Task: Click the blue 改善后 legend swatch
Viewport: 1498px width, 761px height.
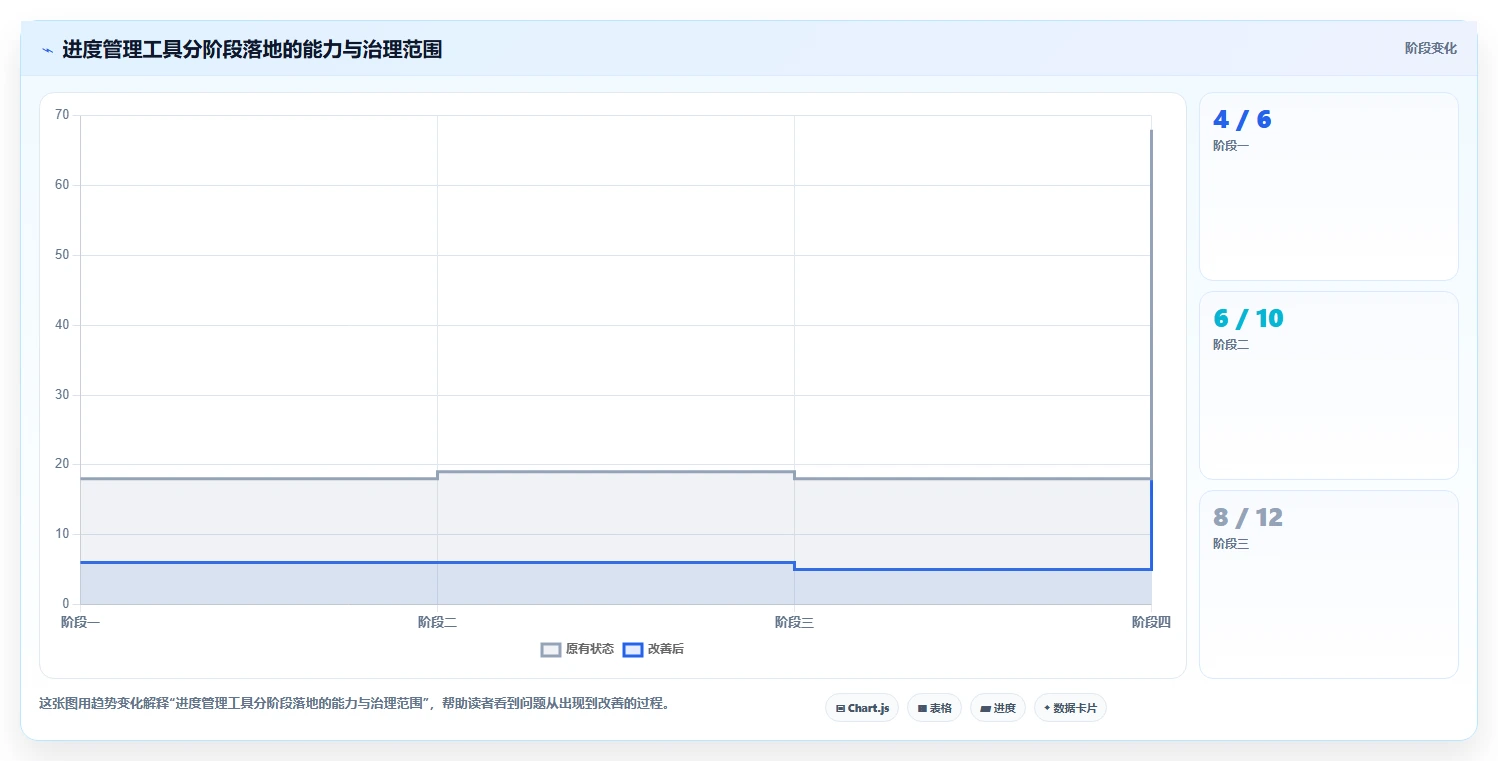Action: tap(632, 649)
